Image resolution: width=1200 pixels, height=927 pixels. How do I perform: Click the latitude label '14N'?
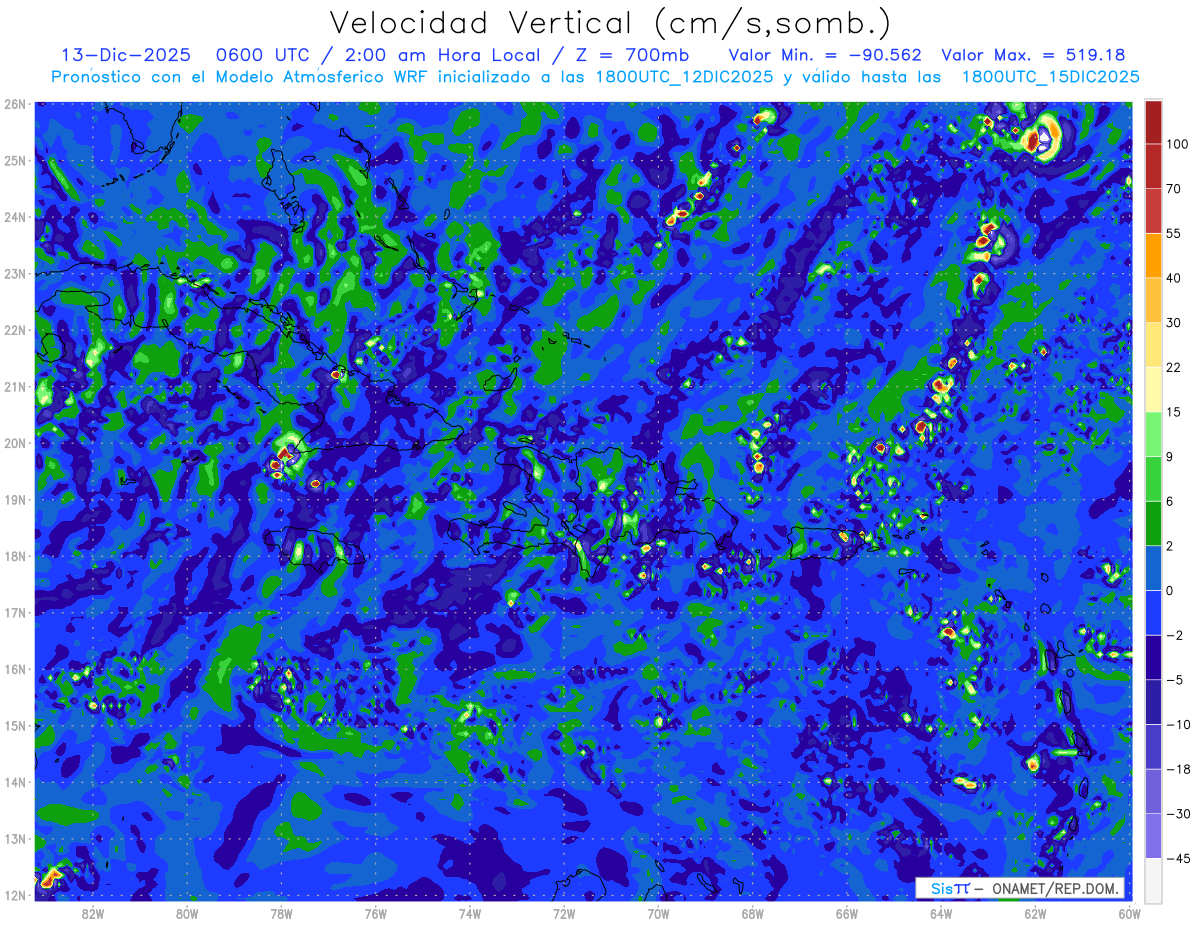coord(15,782)
